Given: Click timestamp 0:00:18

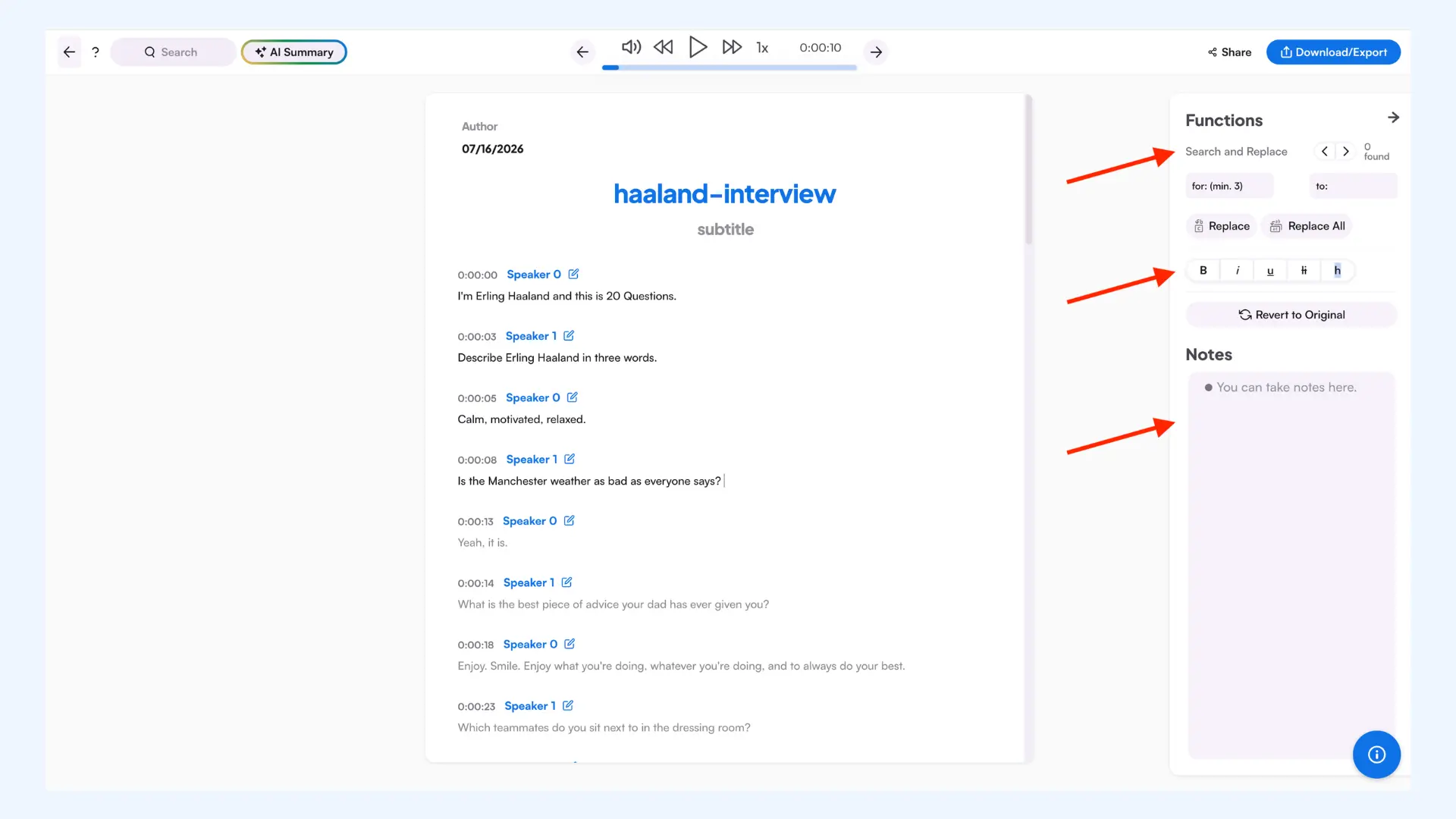Looking at the screenshot, I should 475,645.
